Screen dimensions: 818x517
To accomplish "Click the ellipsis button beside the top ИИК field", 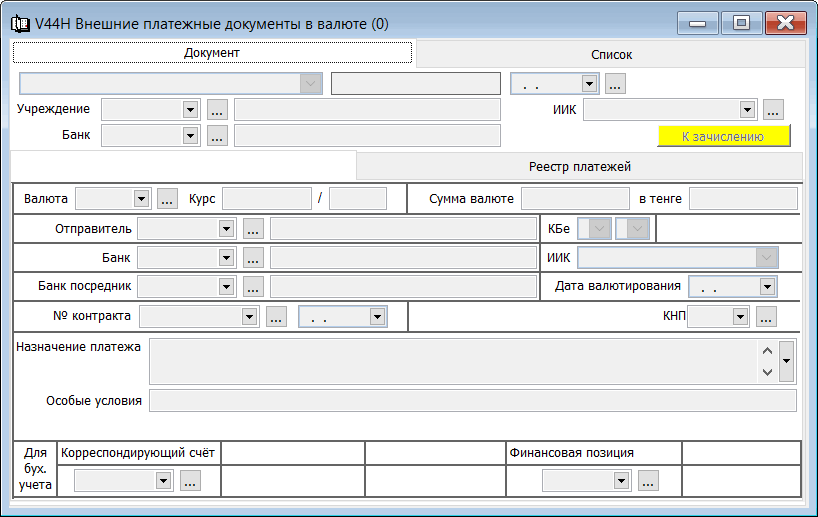I will click(773, 109).
